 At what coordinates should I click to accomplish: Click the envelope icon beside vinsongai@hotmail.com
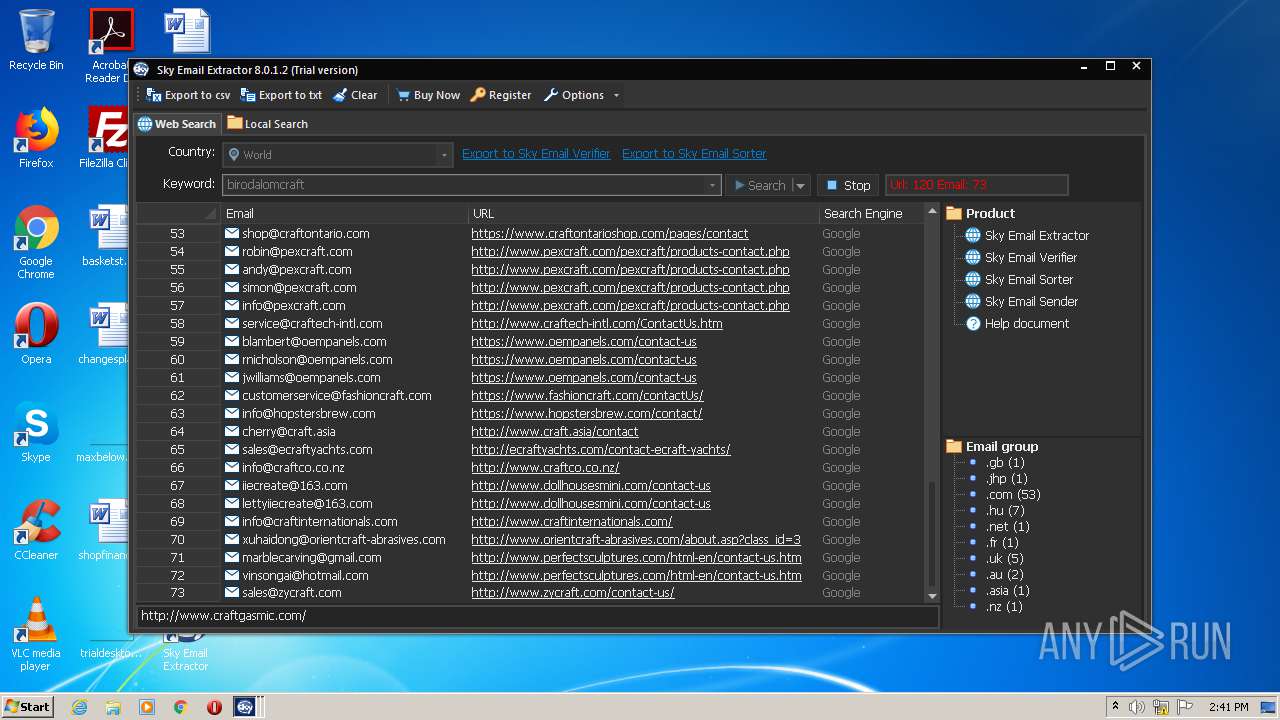[x=232, y=576]
